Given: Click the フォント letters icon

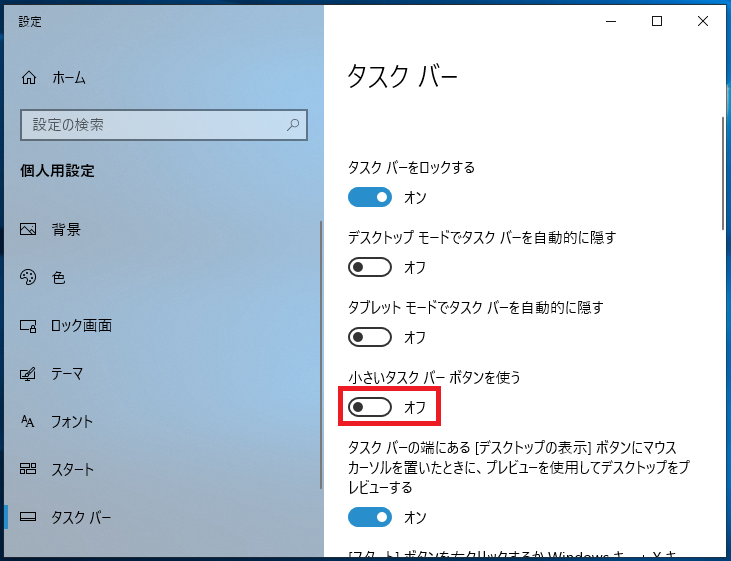Looking at the screenshot, I should [x=28, y=422].
